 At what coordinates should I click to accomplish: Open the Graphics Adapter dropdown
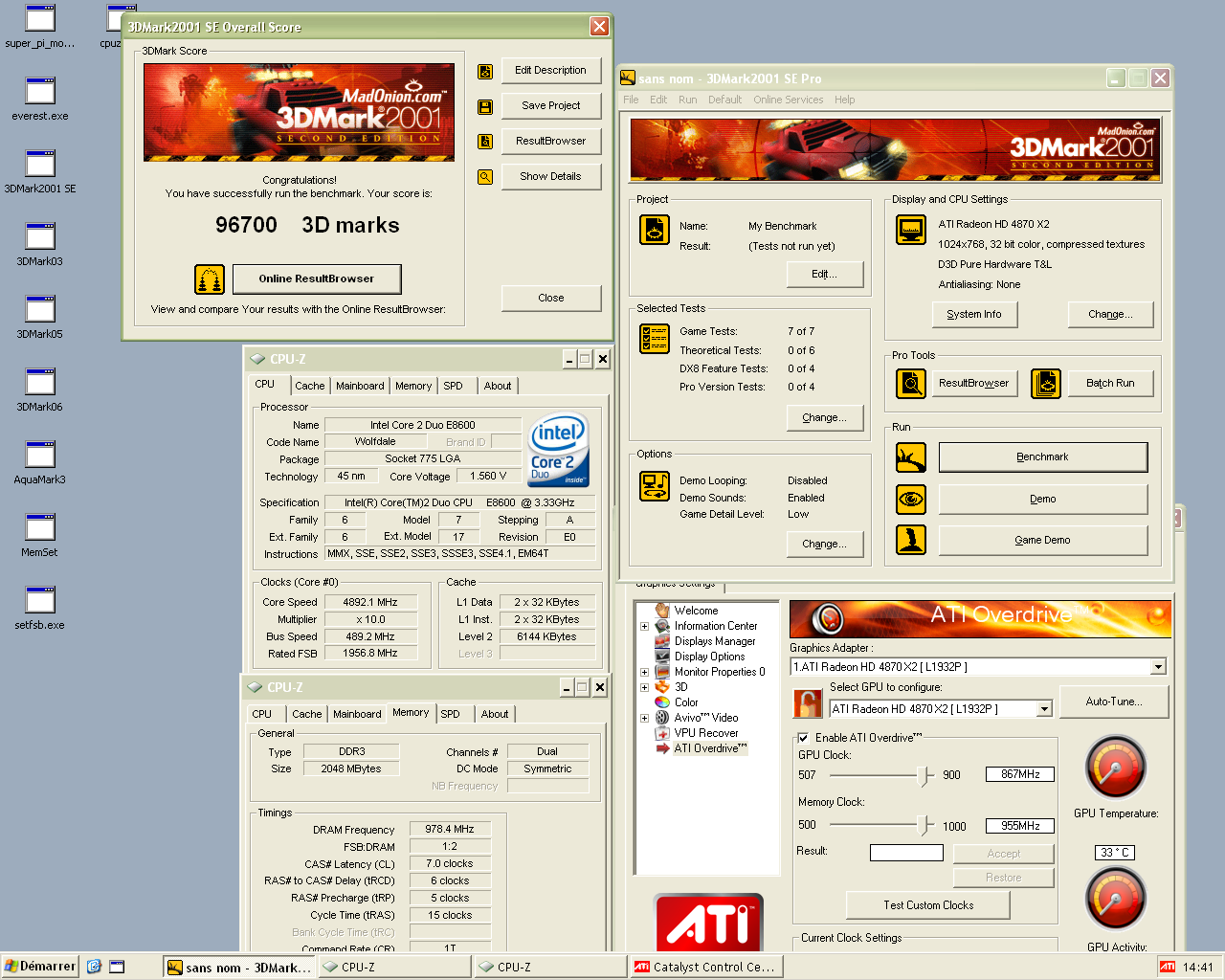click(1158, 667)
